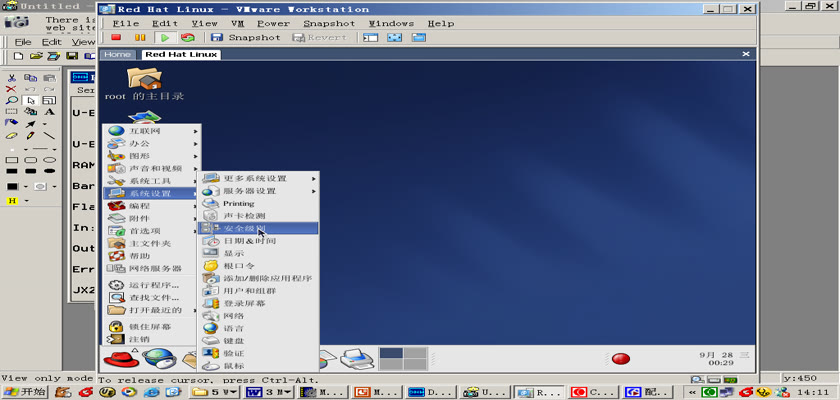Open the Windows menu
Viewport: 840px width, 400px height.
pyautogui.click(x=391, y=24)
